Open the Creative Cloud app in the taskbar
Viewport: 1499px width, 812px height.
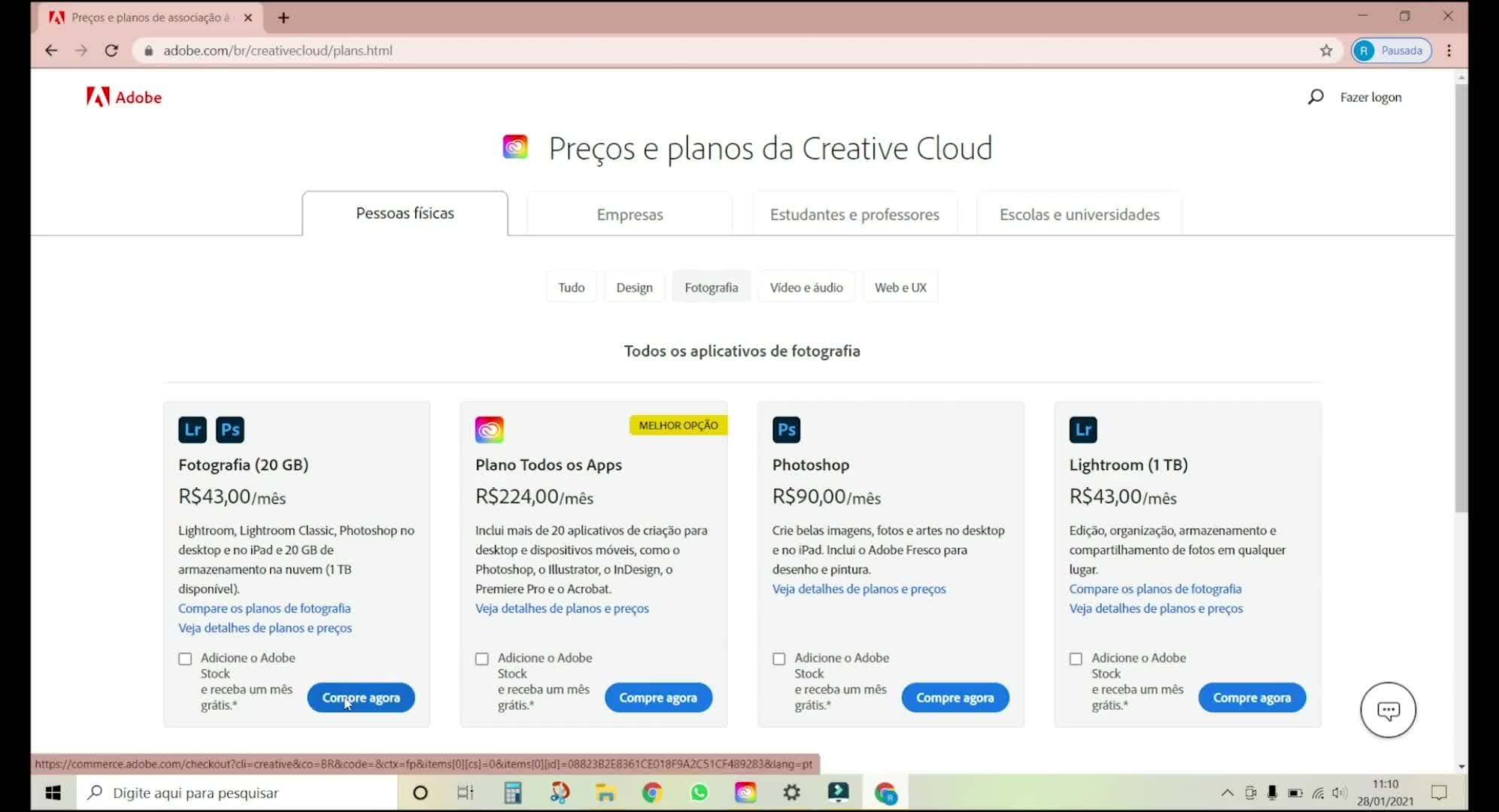(745, 792)
